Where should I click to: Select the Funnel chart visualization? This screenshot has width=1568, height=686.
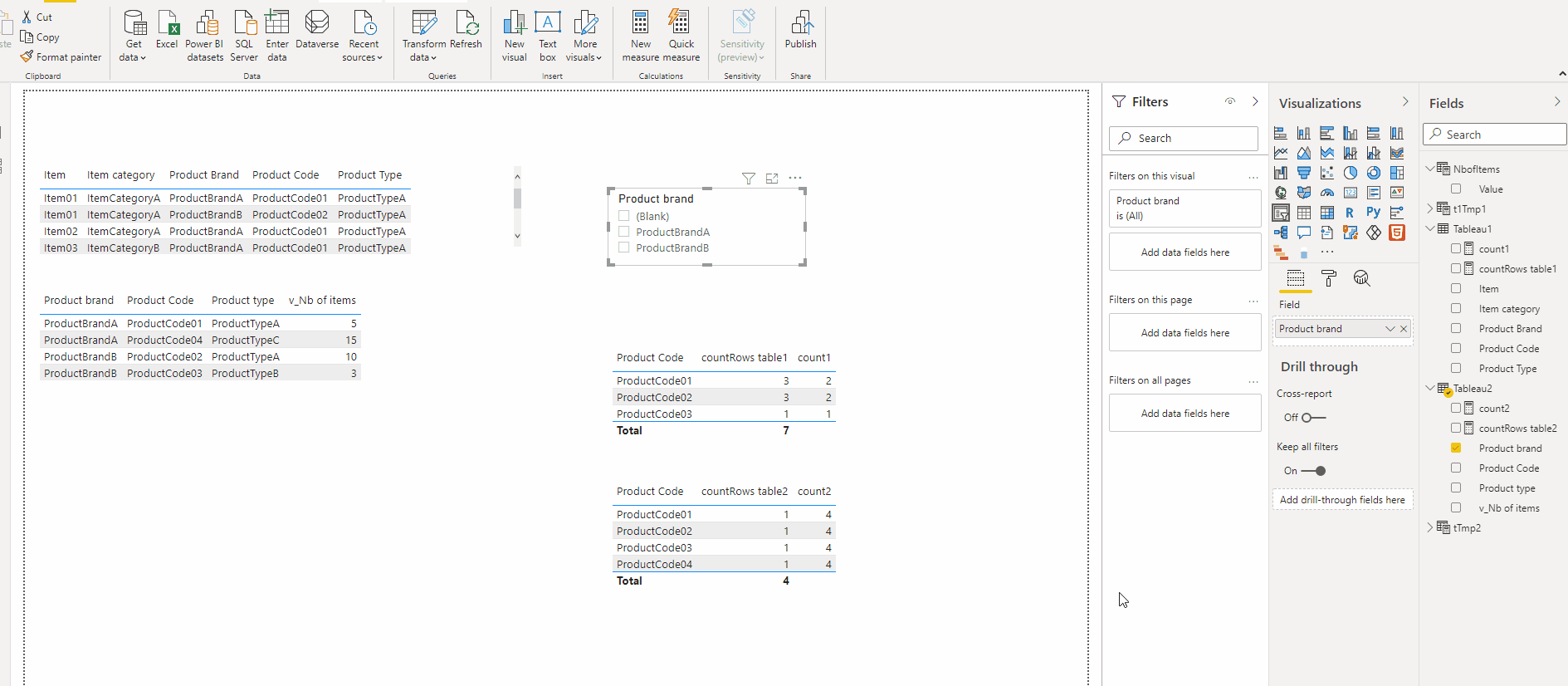(x=1304, y=173)
